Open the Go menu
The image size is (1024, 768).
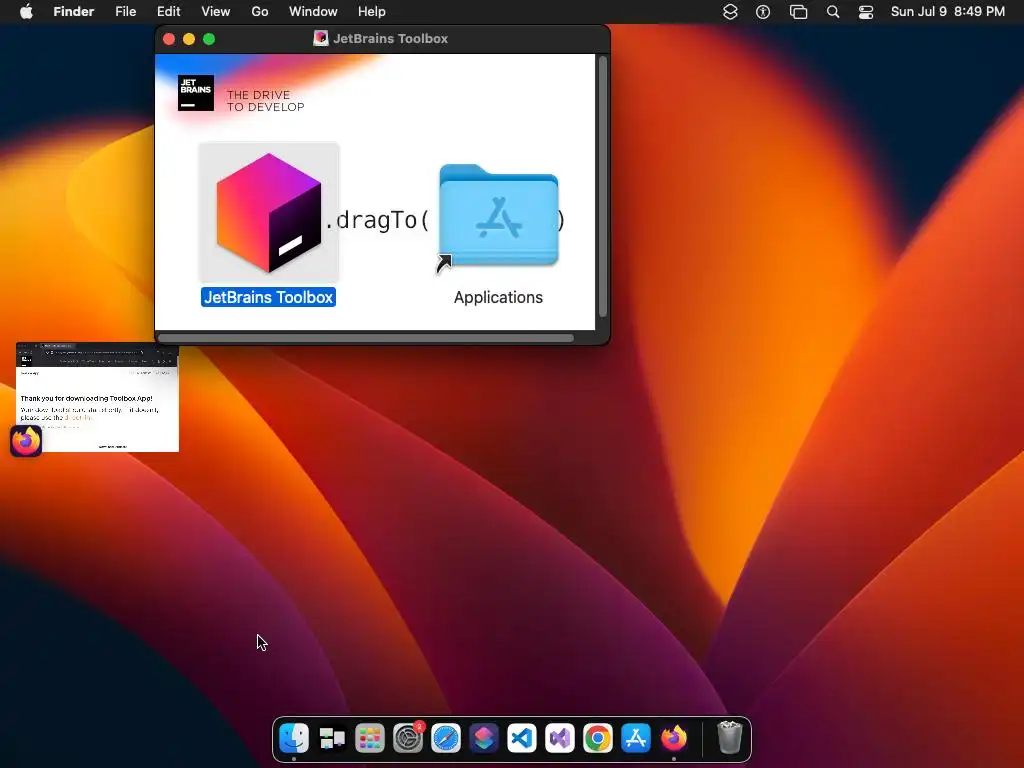260,12
